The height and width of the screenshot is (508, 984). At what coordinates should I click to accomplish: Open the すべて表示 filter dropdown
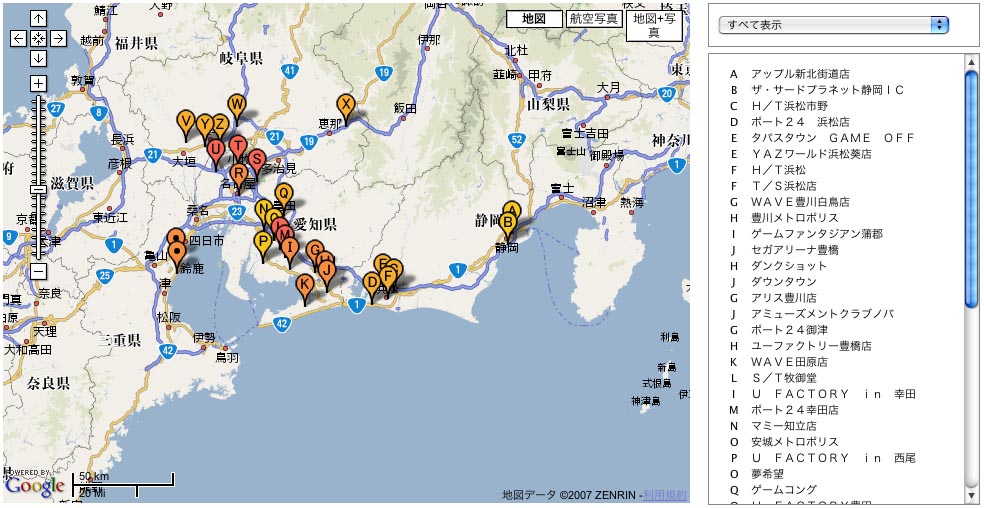coord(837,24)
